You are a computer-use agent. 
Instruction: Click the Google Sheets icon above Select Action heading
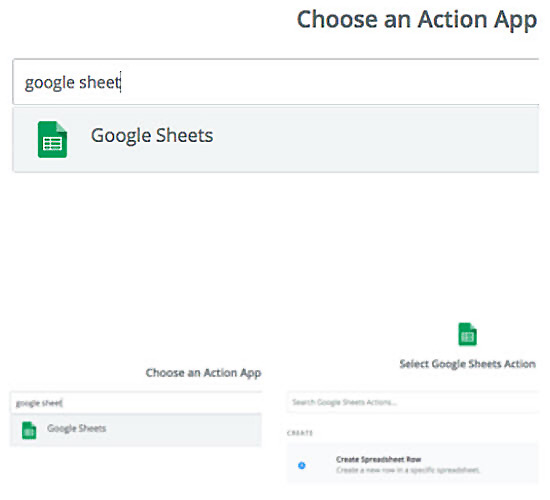(467, 334)
